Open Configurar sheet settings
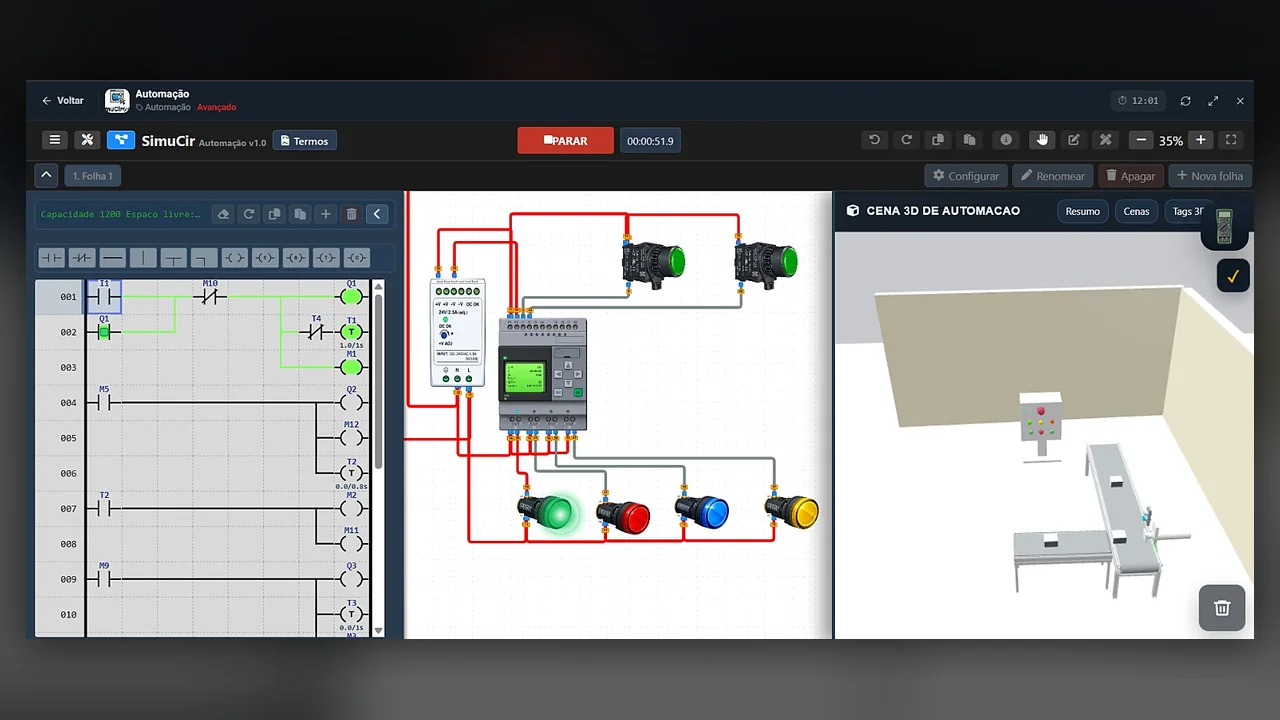The image size is (1280, 720). tap(966, 176)
